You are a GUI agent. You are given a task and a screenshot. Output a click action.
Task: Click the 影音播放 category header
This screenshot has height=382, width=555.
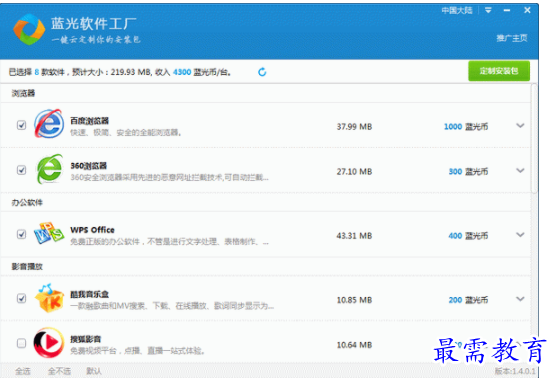[x=27, y=266]
